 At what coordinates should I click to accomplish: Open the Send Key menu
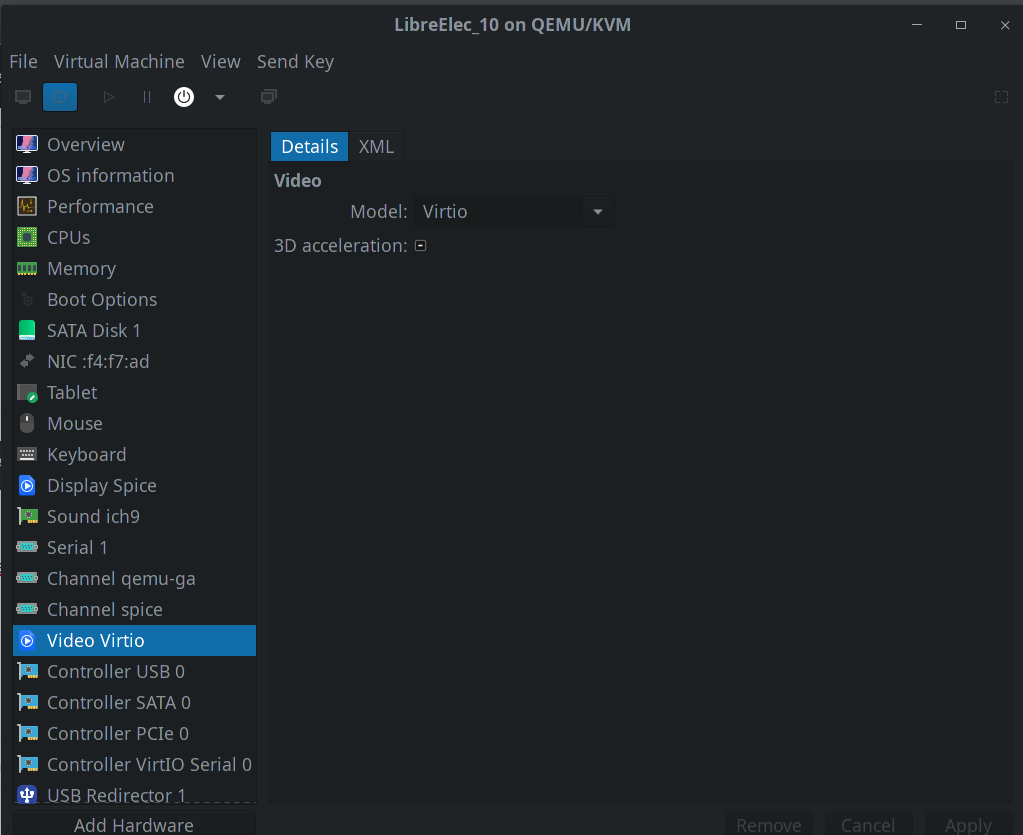(x=295, y=62)
